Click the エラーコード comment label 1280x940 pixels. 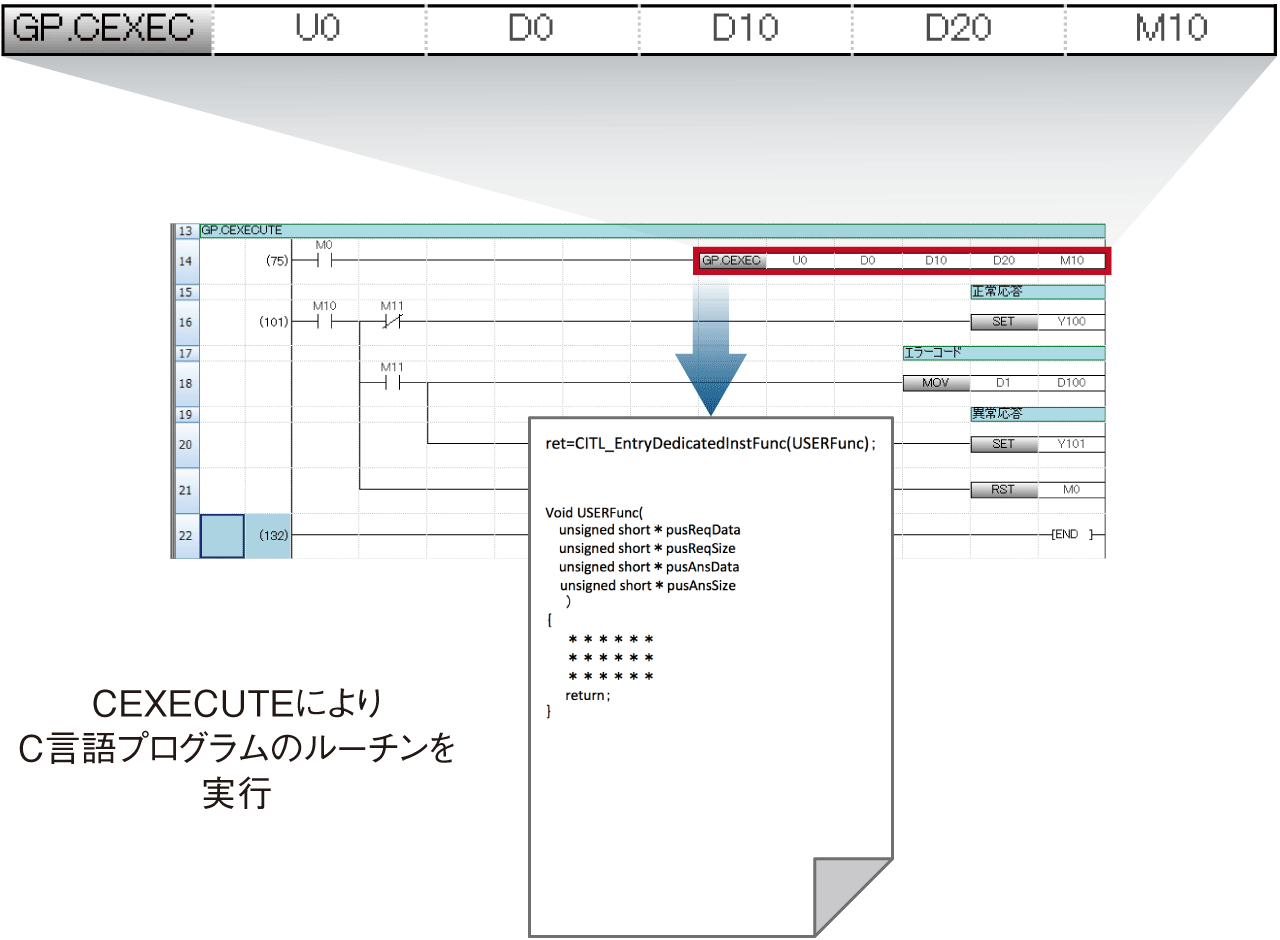click(932, 353)
